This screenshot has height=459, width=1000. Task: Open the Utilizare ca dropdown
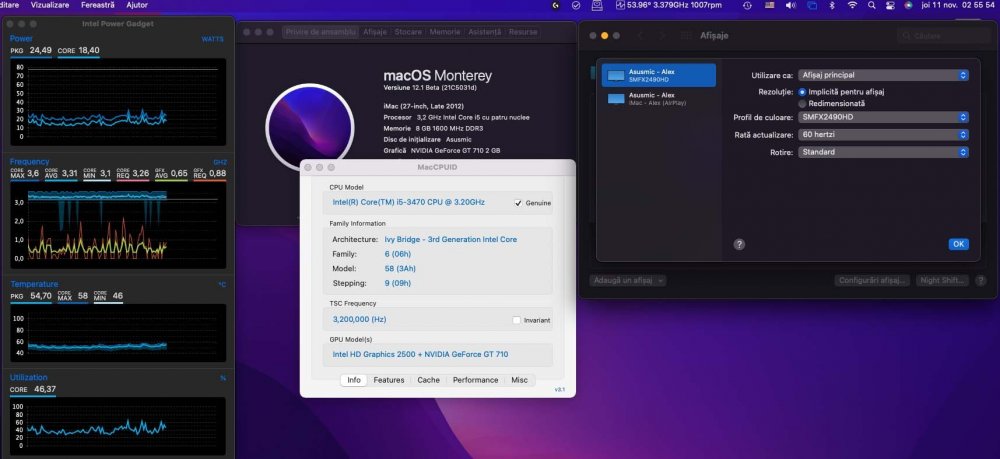click(883, 75)
